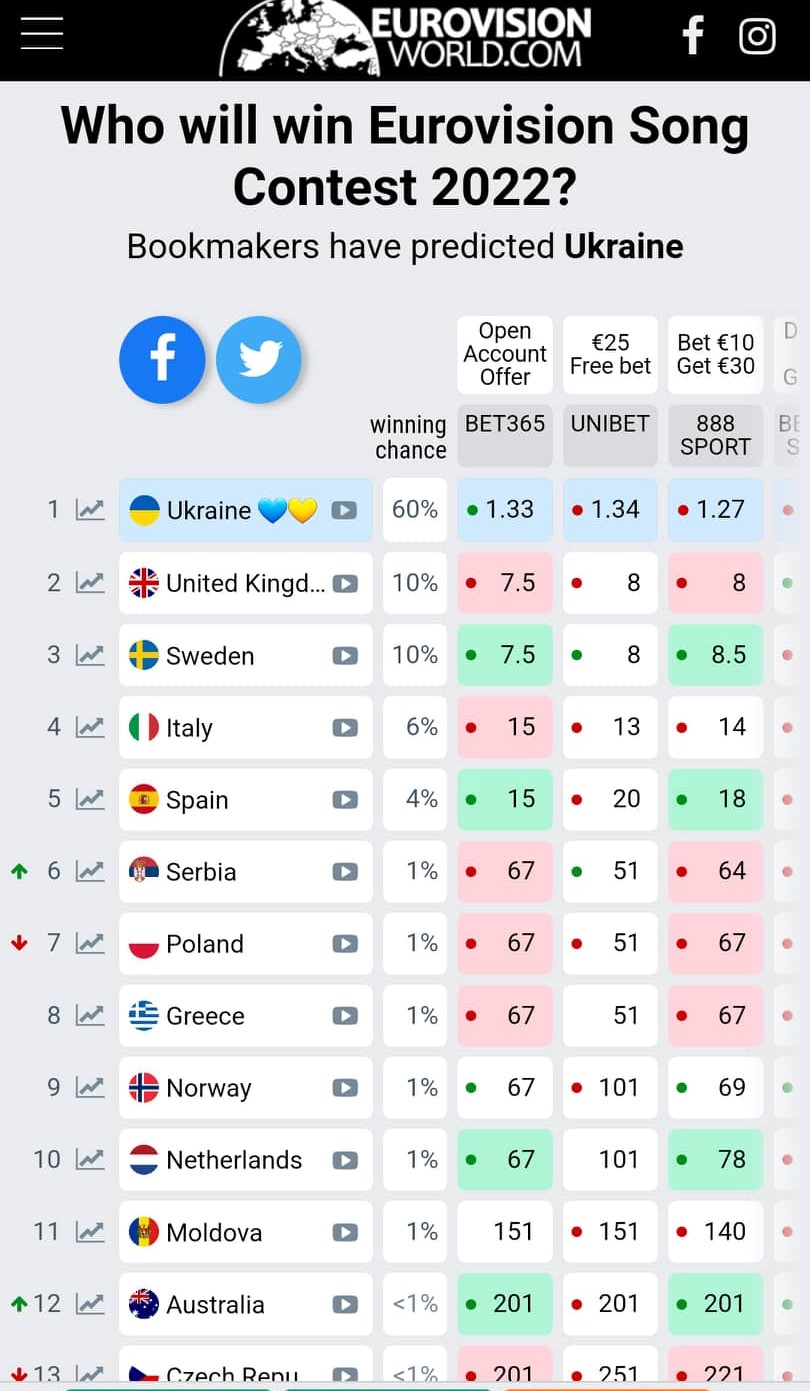Open Facebook page from header icon
The image size is (810, 1391).
pos(693,36)
